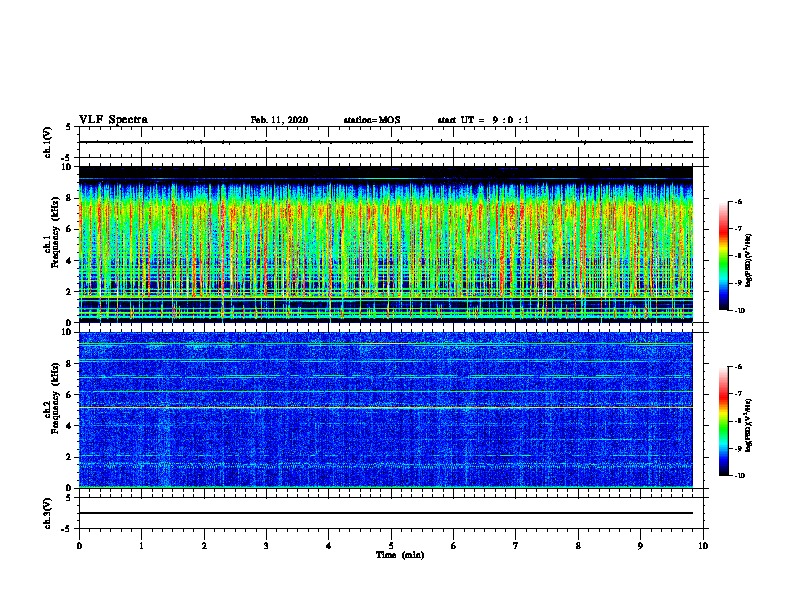Screen dimensions: 792x612
Task: Click the "4" kHz tick on ch.2 axis
Action: (x=69, y=426)
